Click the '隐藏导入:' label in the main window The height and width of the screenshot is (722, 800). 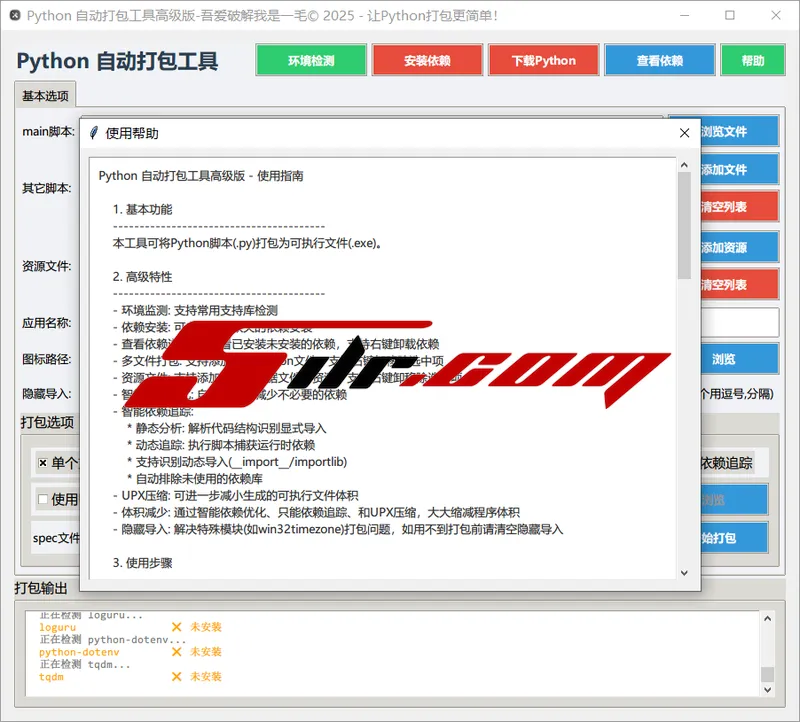click(47, 394)
